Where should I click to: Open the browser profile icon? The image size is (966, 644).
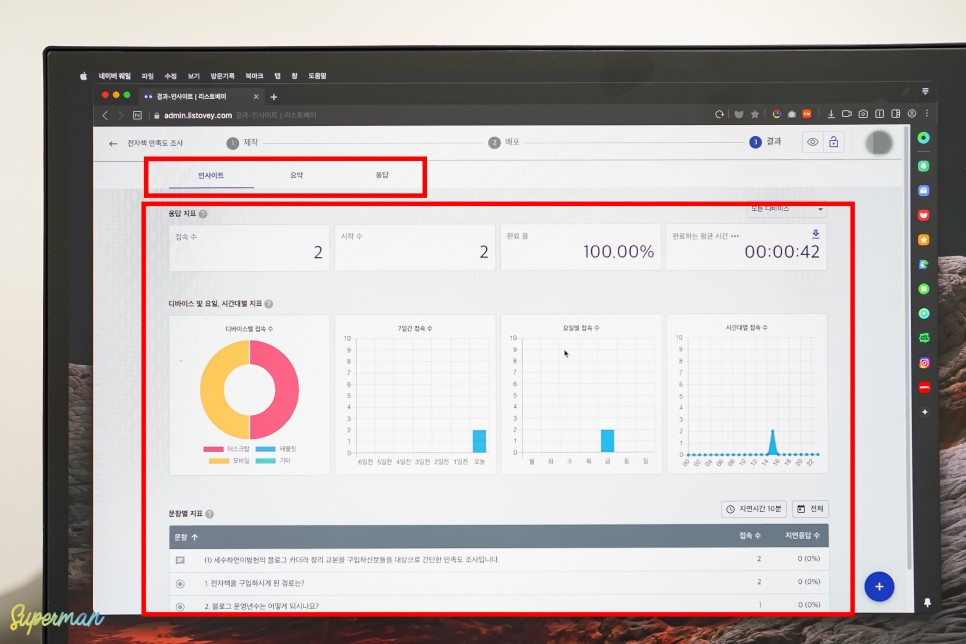coord(912,113)
